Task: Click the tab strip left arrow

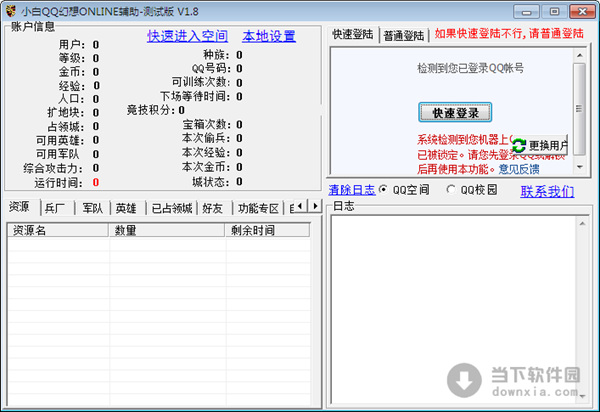Action: (x=300, y=206)
